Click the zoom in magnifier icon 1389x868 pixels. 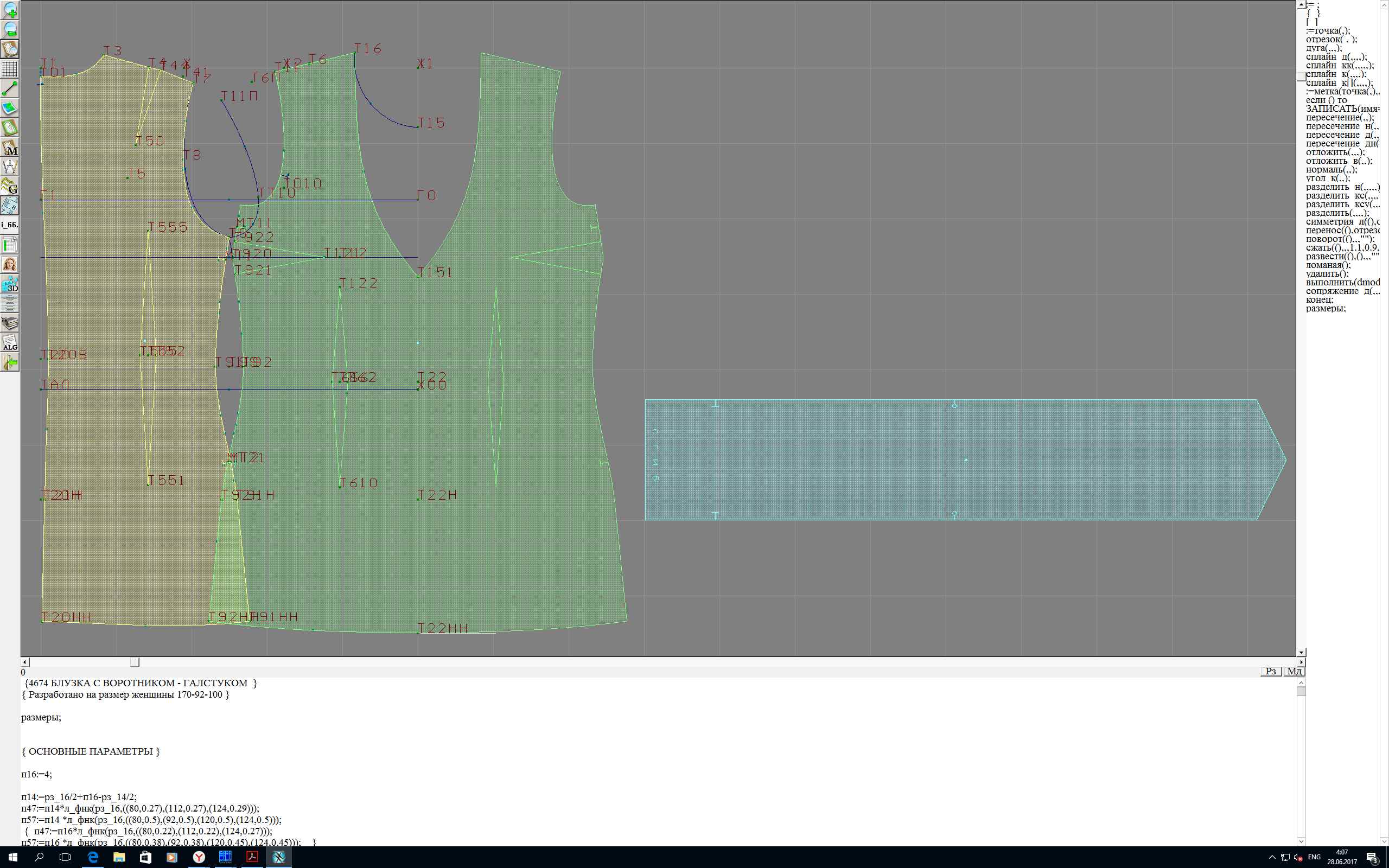pos(10,10)
